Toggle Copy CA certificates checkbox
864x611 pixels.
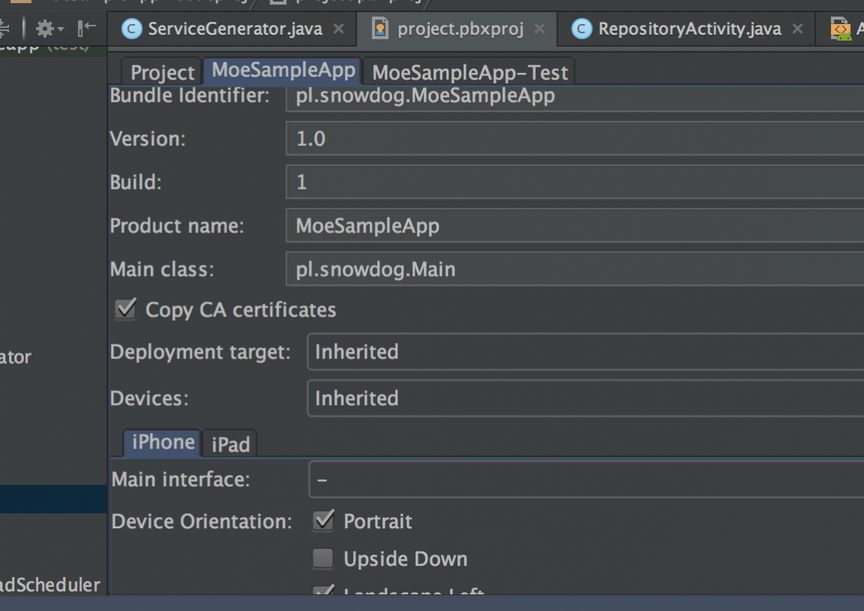[126, 309]
